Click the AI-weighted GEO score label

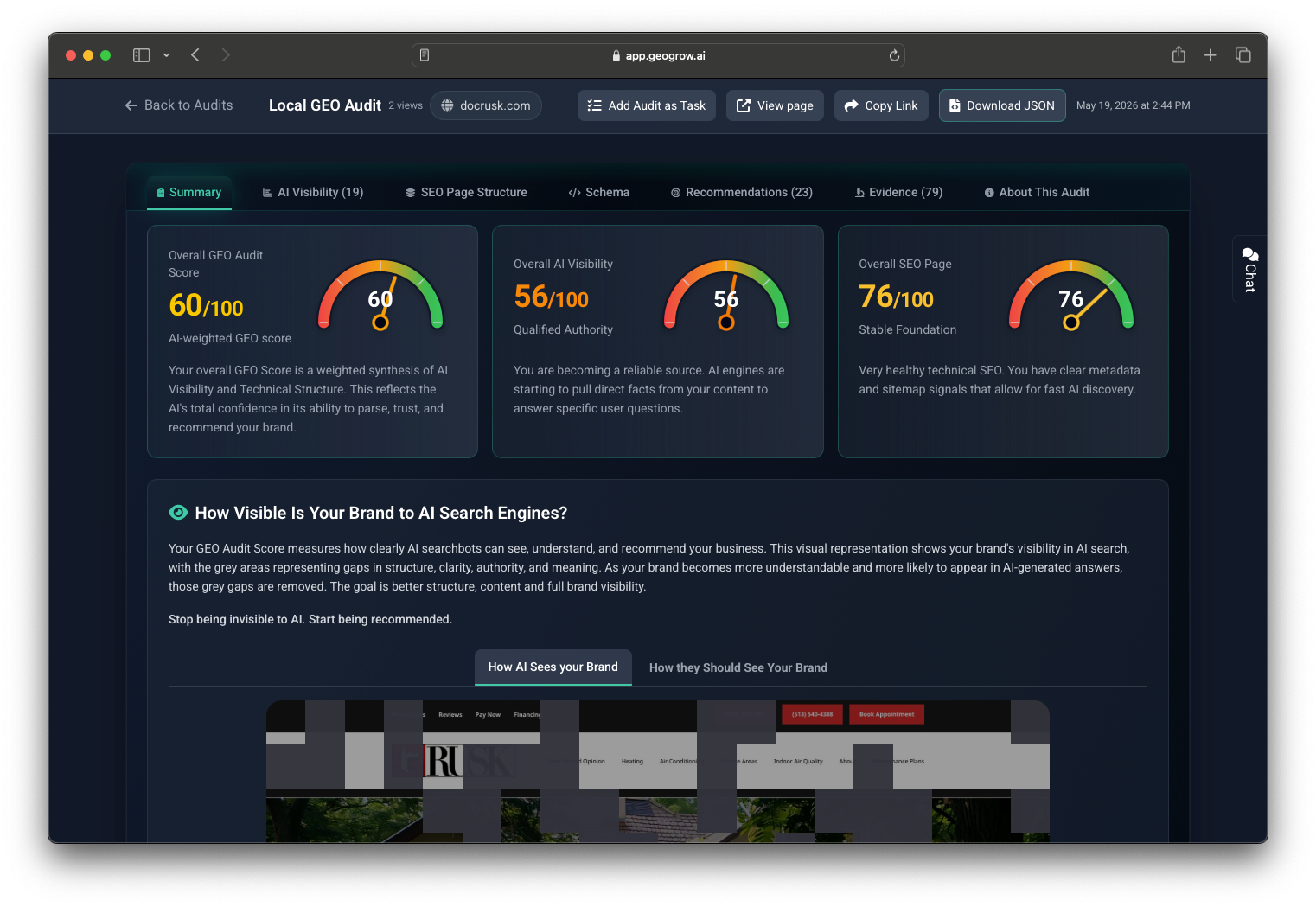click(x=230, y=338)
